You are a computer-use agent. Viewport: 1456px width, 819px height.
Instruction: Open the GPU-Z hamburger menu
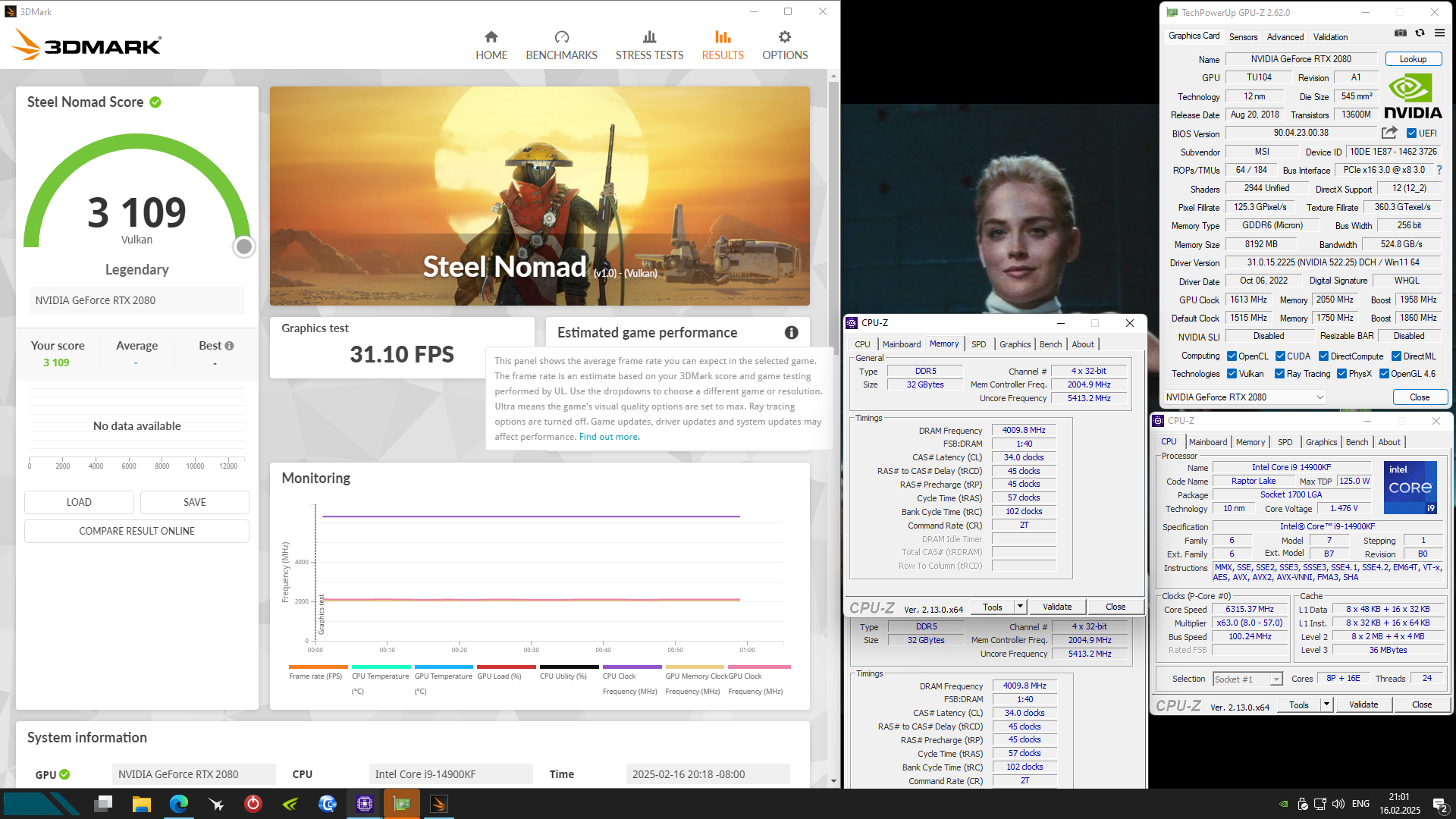(x=1439, y=33)
